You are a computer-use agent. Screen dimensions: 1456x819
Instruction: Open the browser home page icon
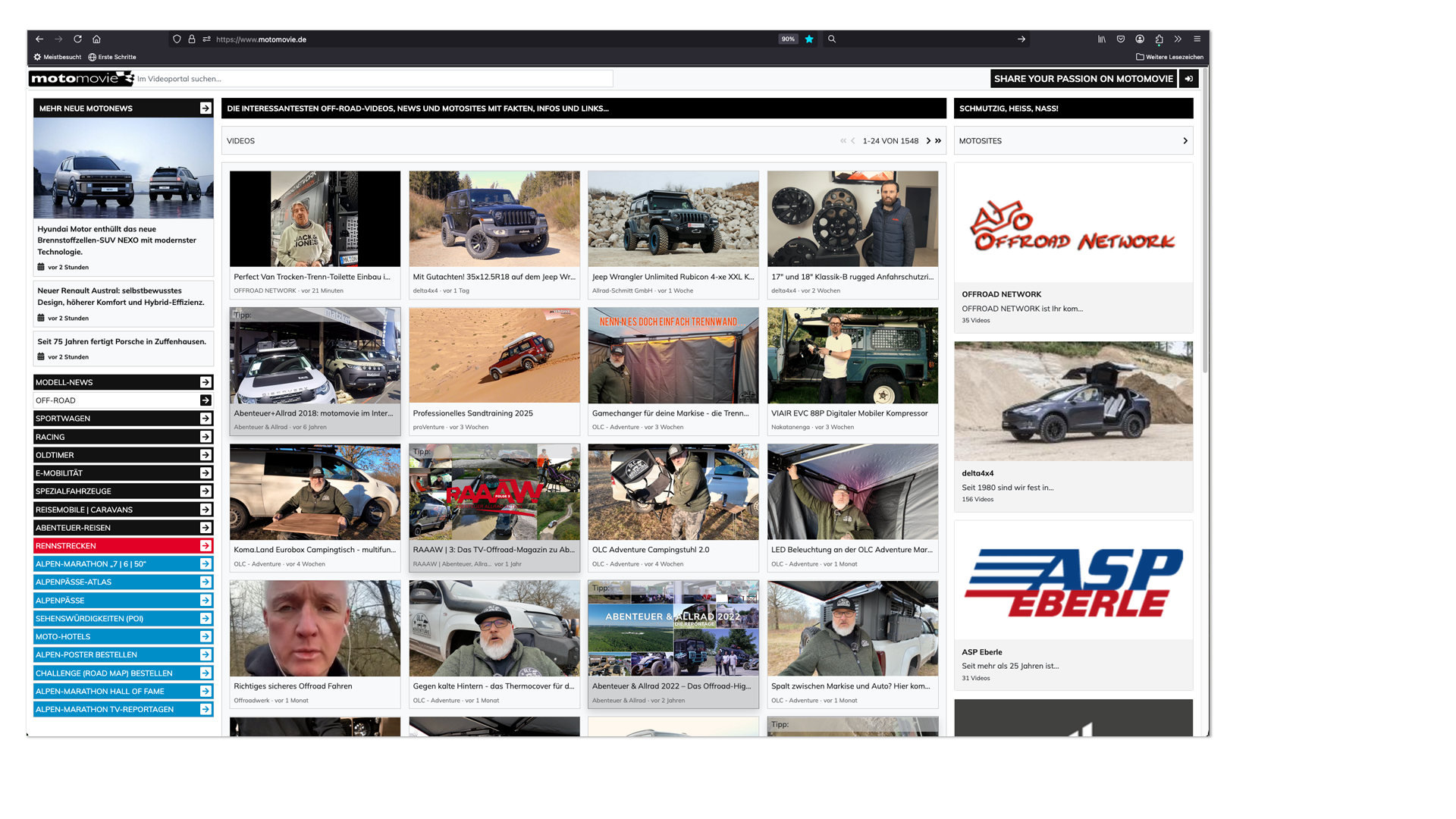tap(96, 39)
